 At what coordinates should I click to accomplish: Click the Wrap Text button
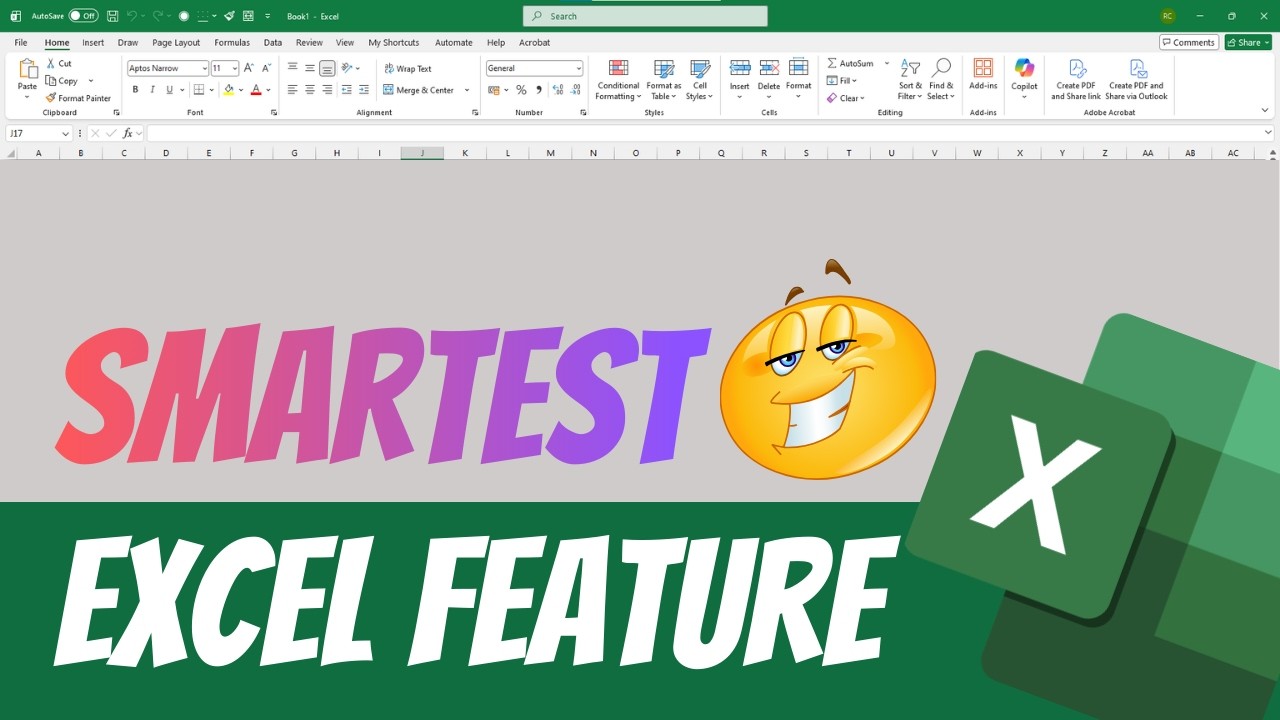click(408, 68)
